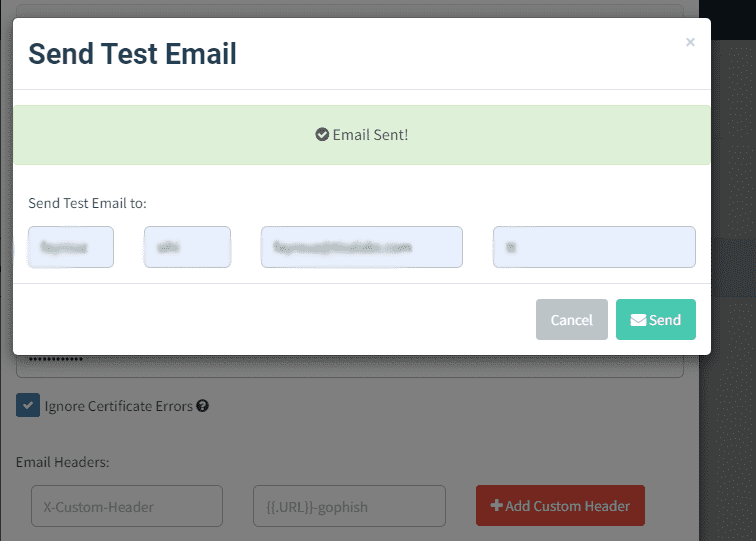Focus the X-Custom-Header name field
Screen dimensions: 756x541
[x=127, y=506]
